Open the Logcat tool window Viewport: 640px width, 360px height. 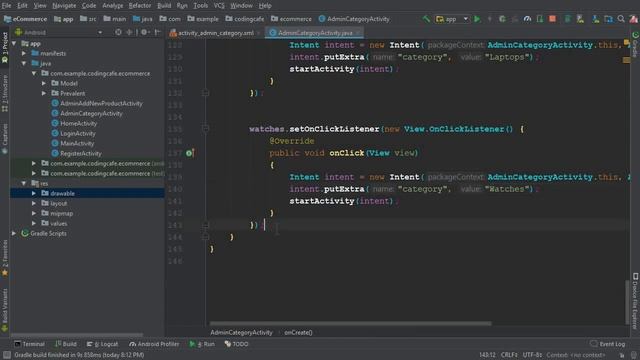click(103, 344)
